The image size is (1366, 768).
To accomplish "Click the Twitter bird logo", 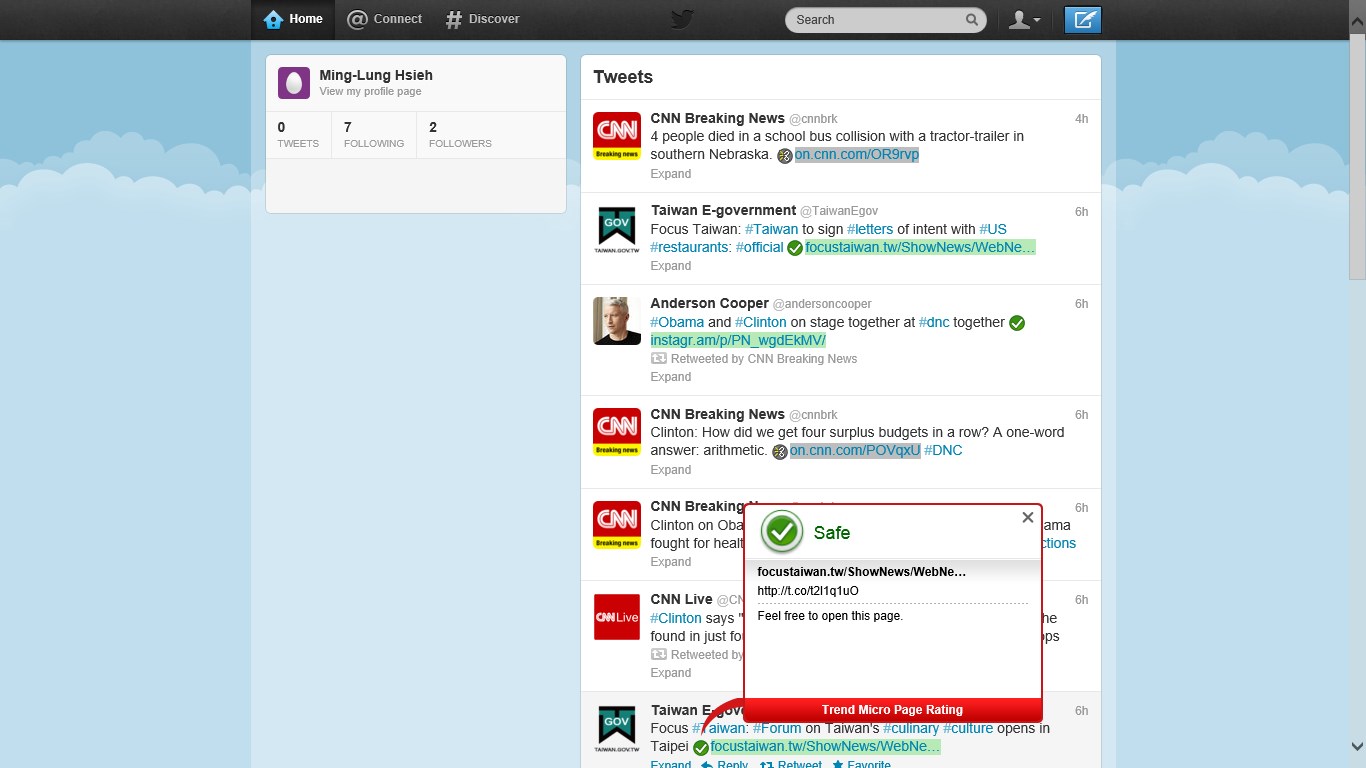I will 682,19.
